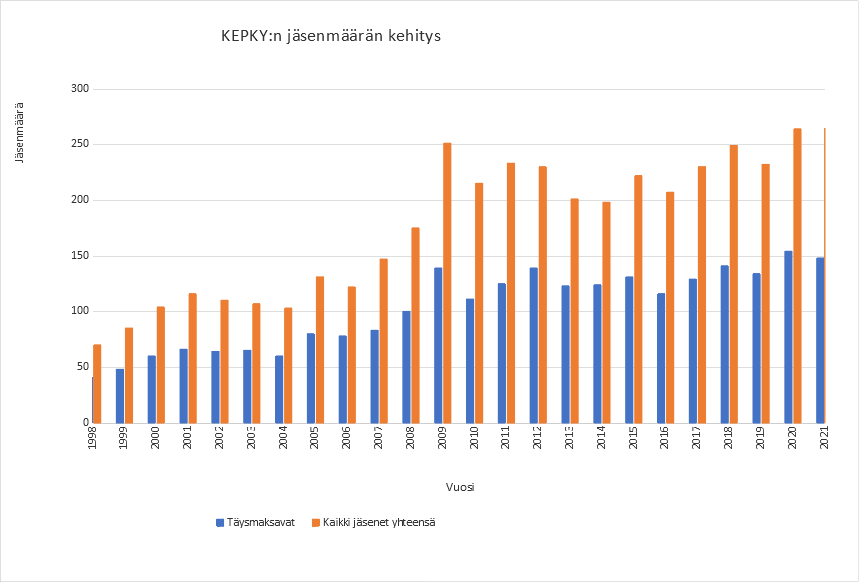Select the blue bar for 2010

pyautogui.click(x=470, y=361)
